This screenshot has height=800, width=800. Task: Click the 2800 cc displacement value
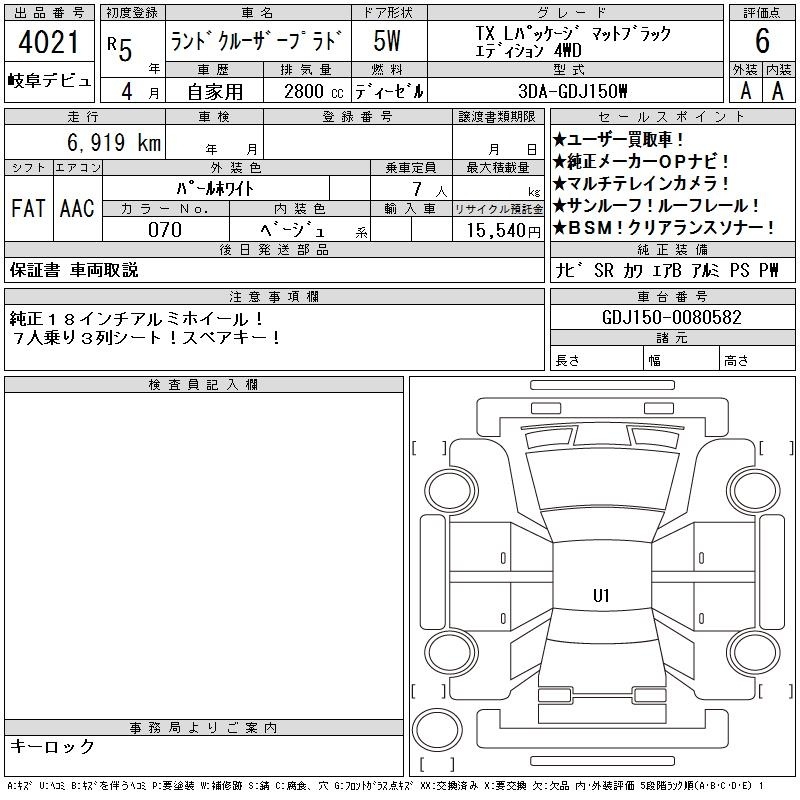click(x=305, y=91)
